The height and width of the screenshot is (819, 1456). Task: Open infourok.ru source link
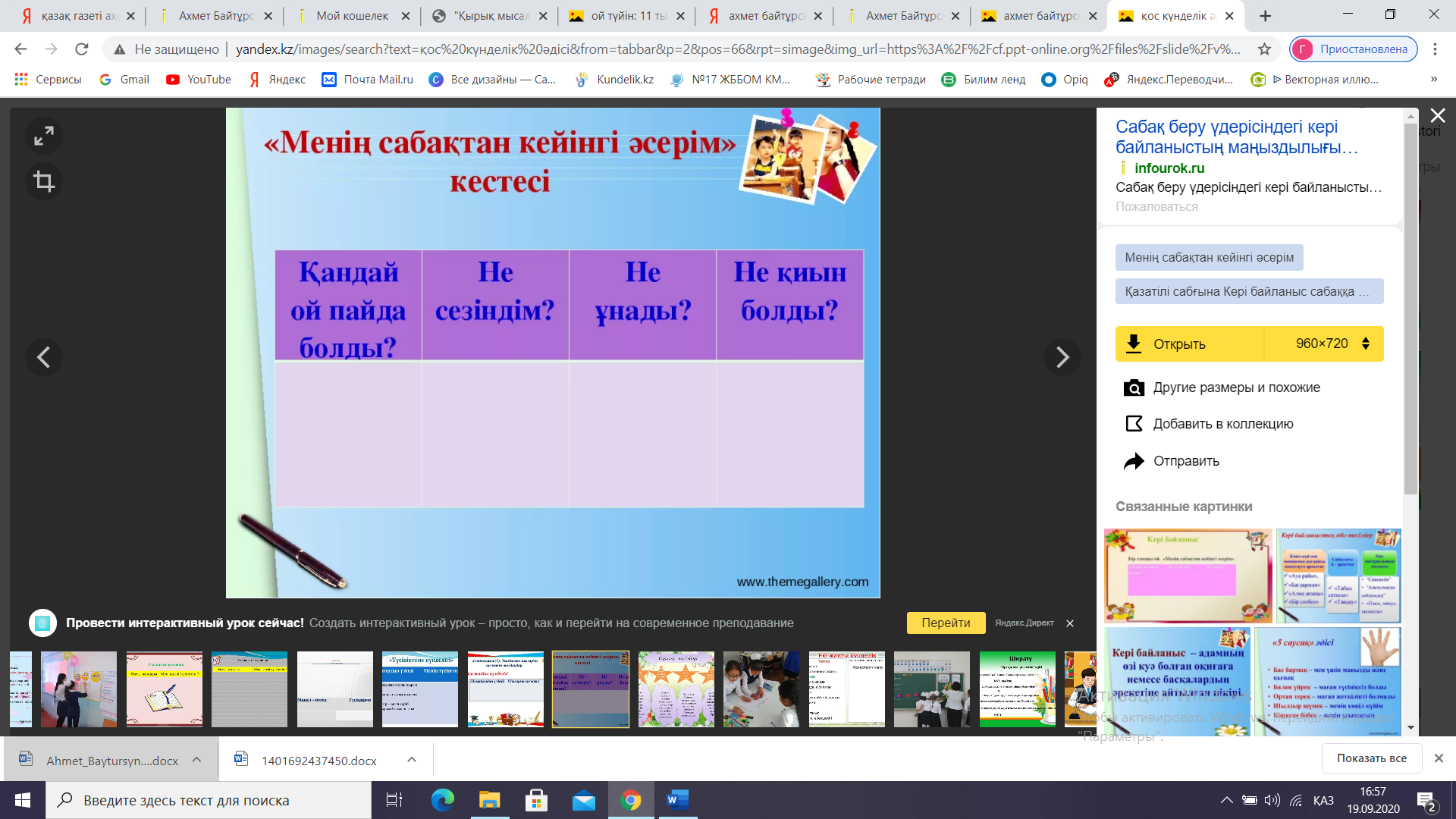[x=1169, y=168]
